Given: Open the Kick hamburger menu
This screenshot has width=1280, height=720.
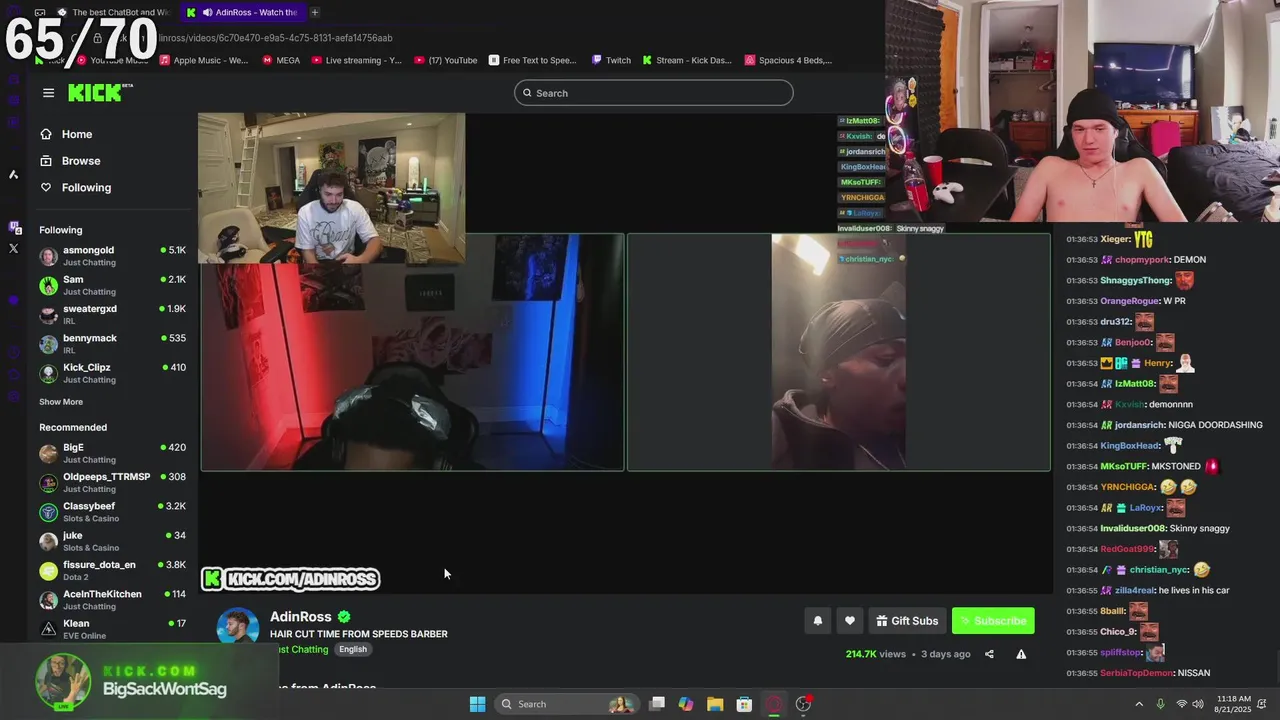Looking at the screenshot, I should pos(48,93).
